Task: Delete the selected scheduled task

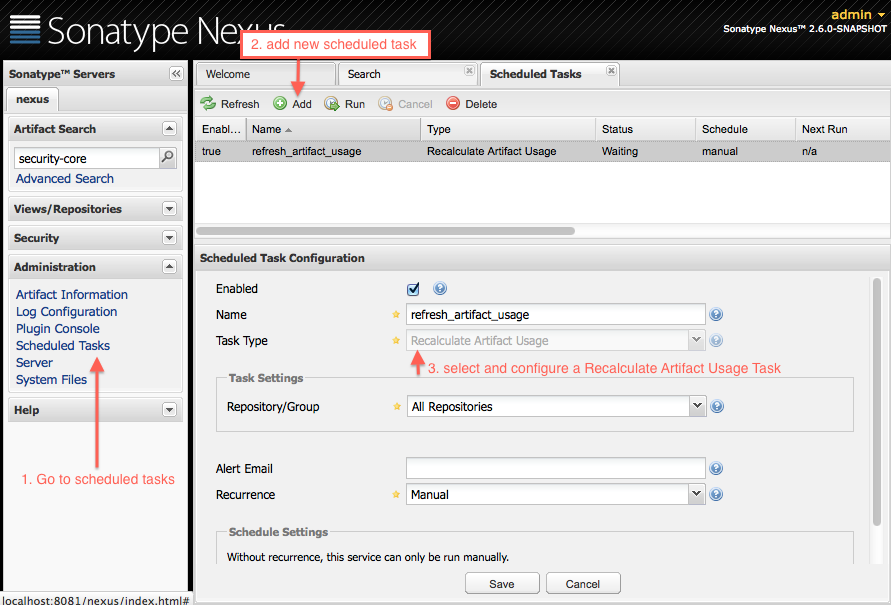Action: click(x=472, y=104)
